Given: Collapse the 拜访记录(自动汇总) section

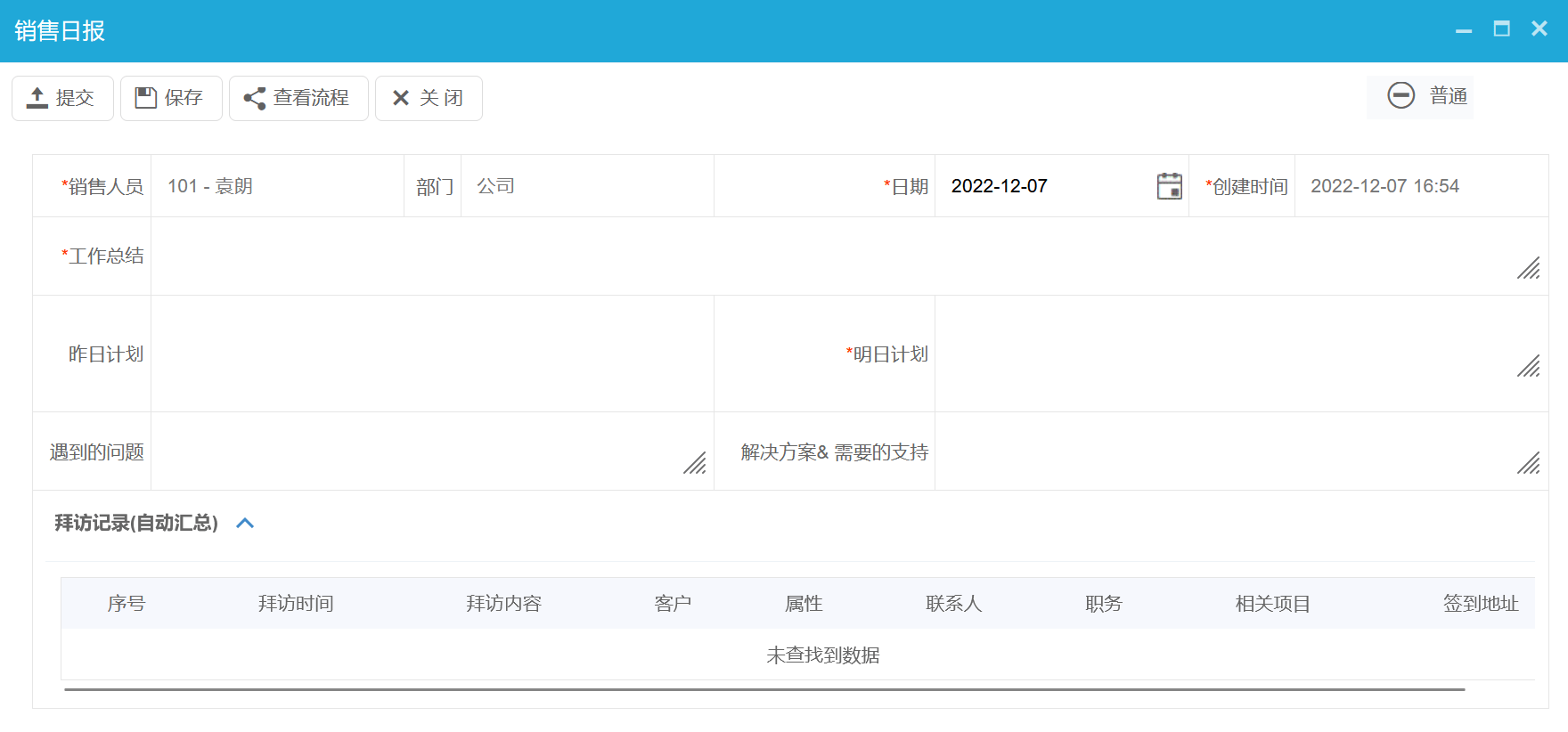Looking at the screenshot, I should (x=245, y=523).
